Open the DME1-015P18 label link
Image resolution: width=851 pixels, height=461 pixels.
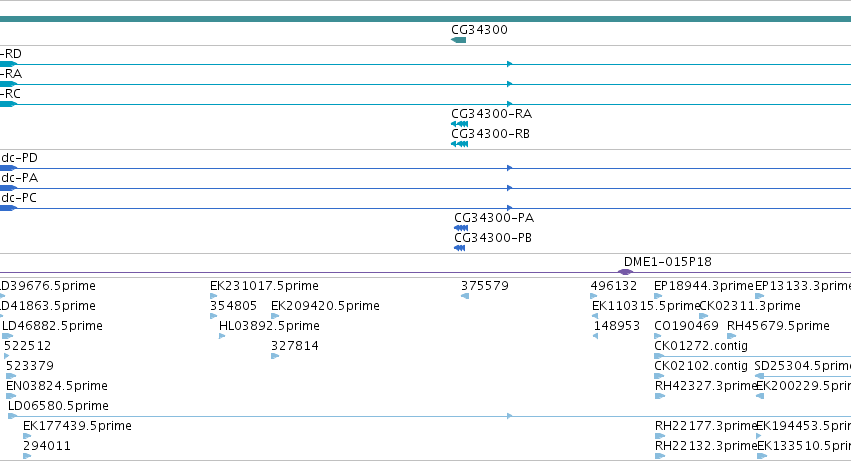click(x=668, y=262)
